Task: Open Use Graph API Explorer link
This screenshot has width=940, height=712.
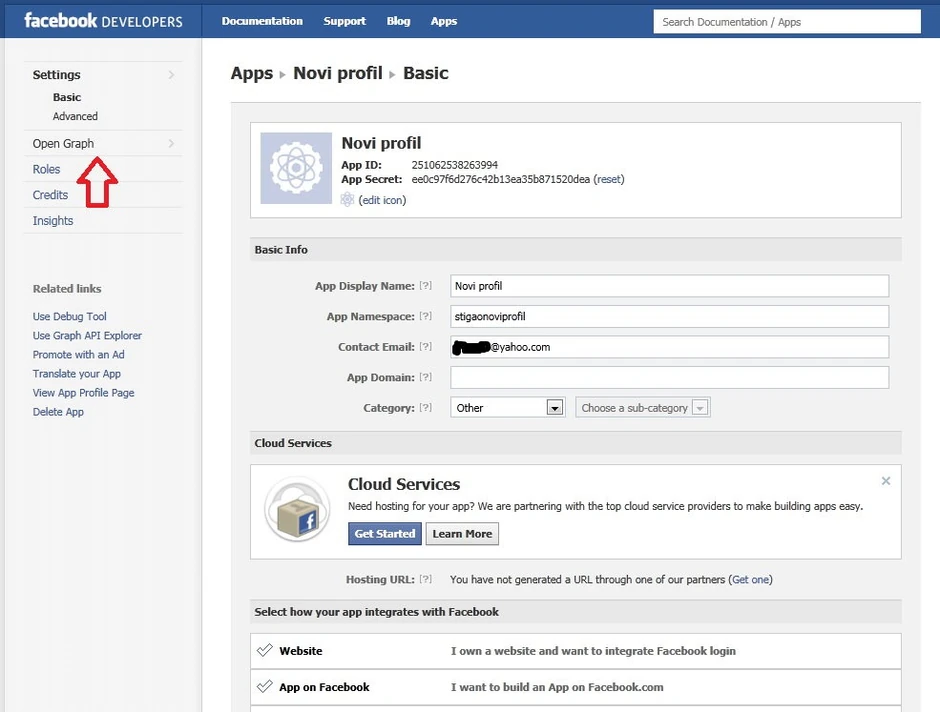Action: click(x=87, y=336)
